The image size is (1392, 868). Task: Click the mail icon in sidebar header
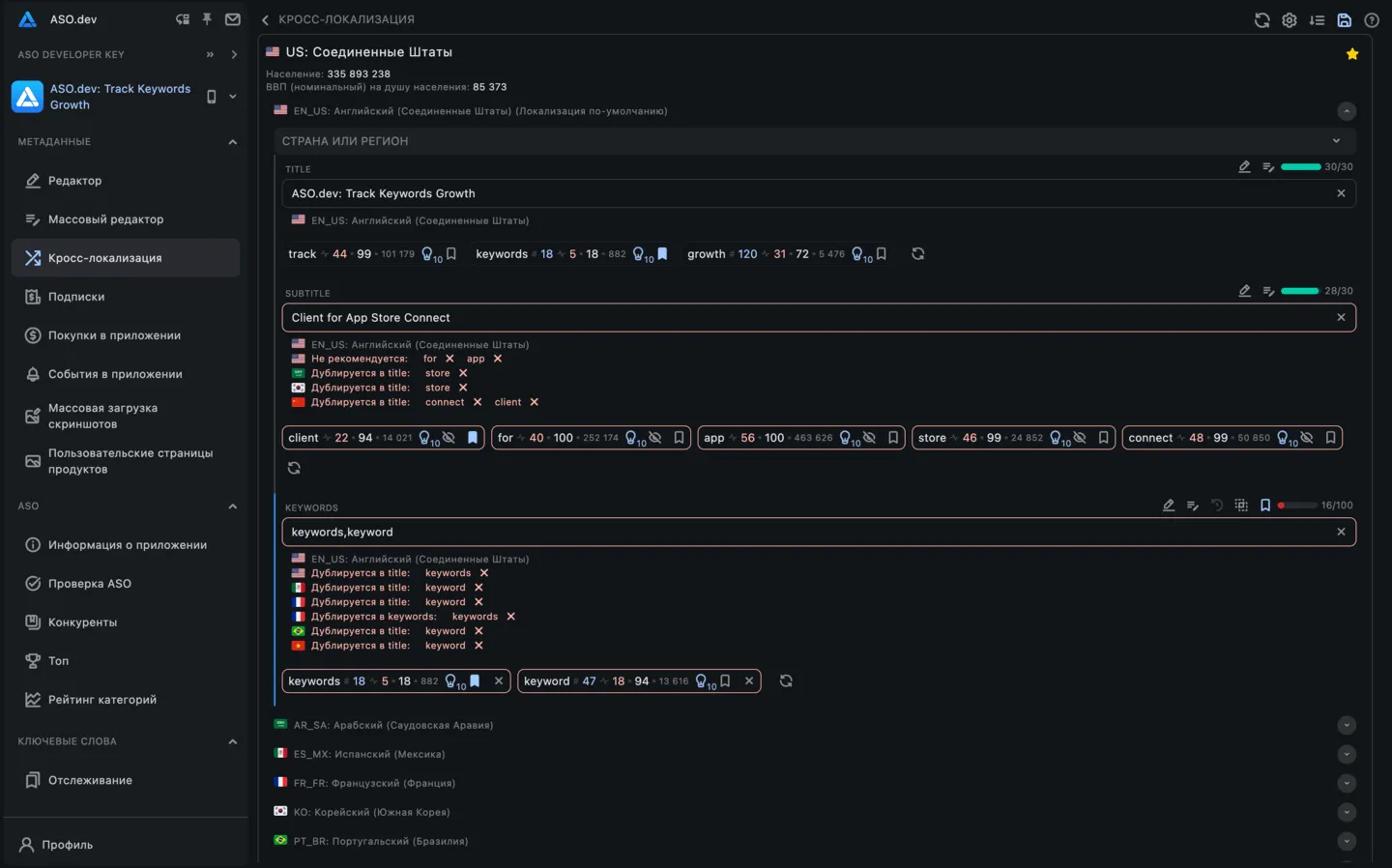[x=233, y=19]
